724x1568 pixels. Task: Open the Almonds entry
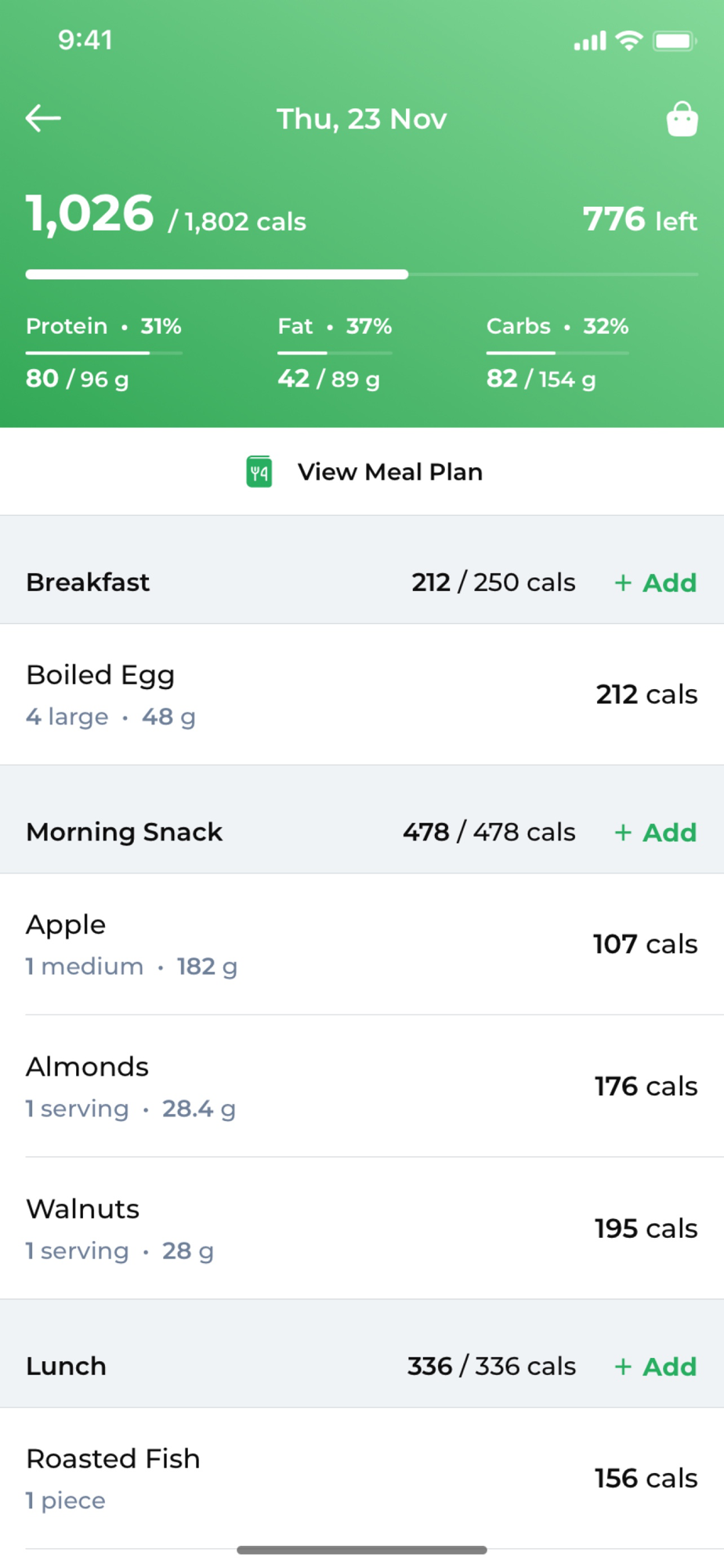(x=362, y=1087)
